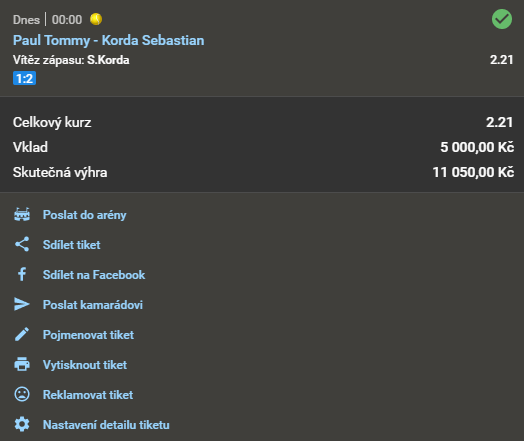Screen dimensions: 524x441
Task: Click the pencil rename icon
Action: tap(22, 334)
